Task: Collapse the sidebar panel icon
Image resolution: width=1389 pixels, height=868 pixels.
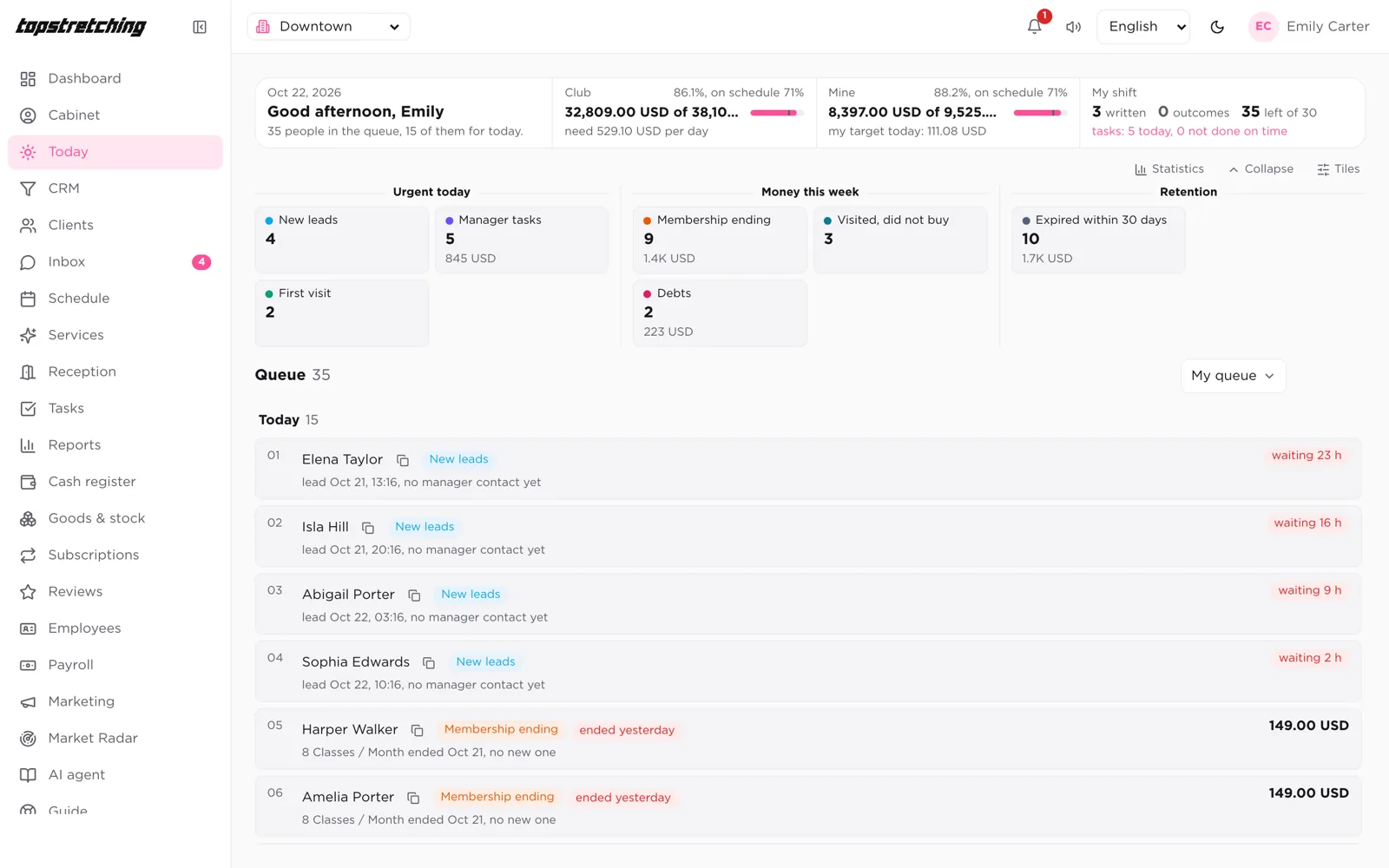Action: [200, 27]
